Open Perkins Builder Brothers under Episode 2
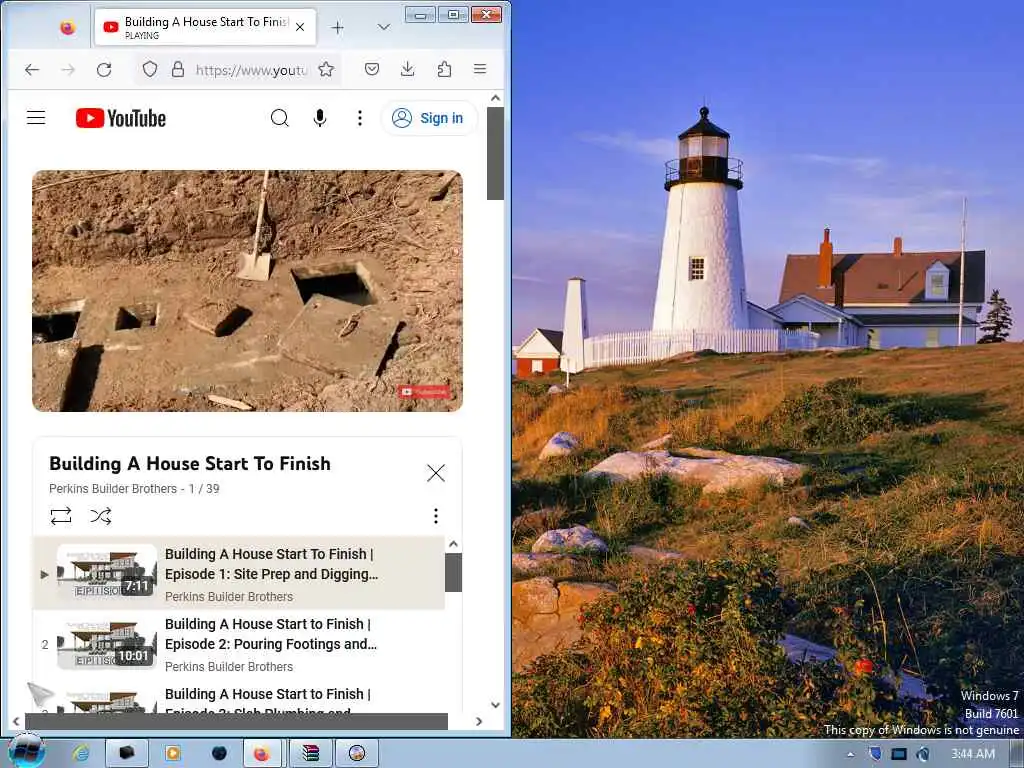1024x768 pixels. 229,667
